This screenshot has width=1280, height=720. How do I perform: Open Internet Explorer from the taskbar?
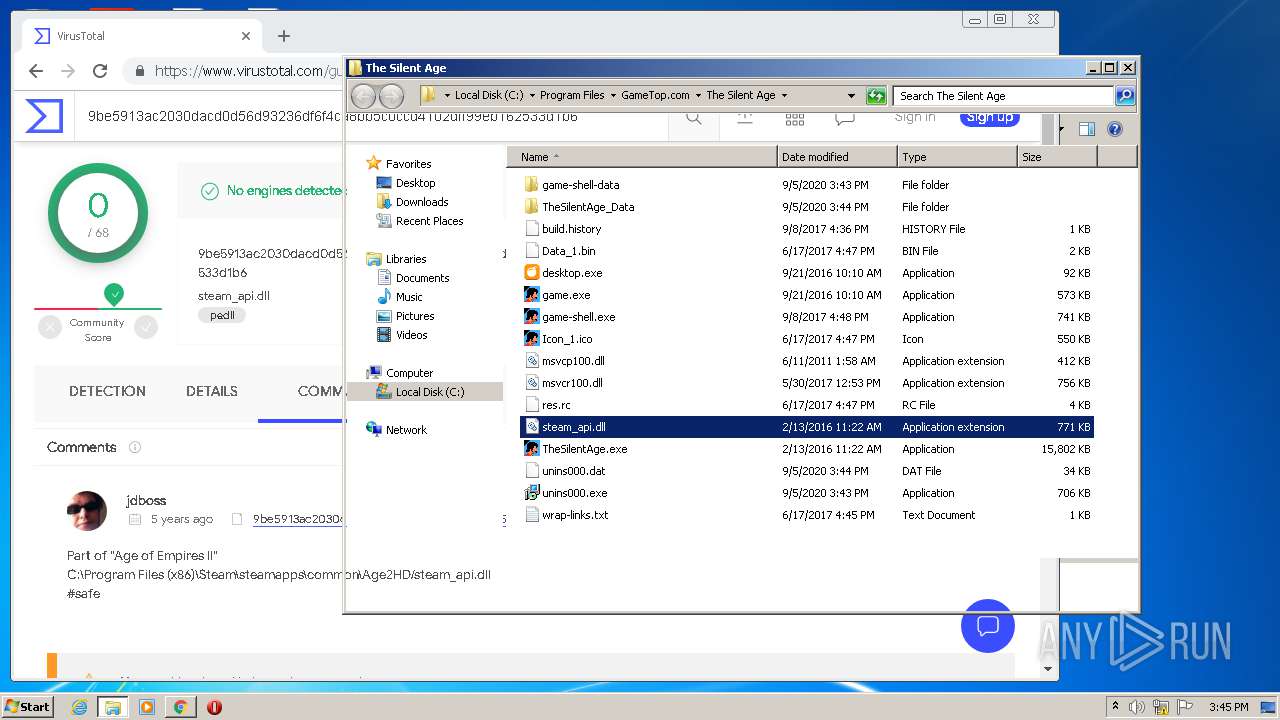(79, 707)
